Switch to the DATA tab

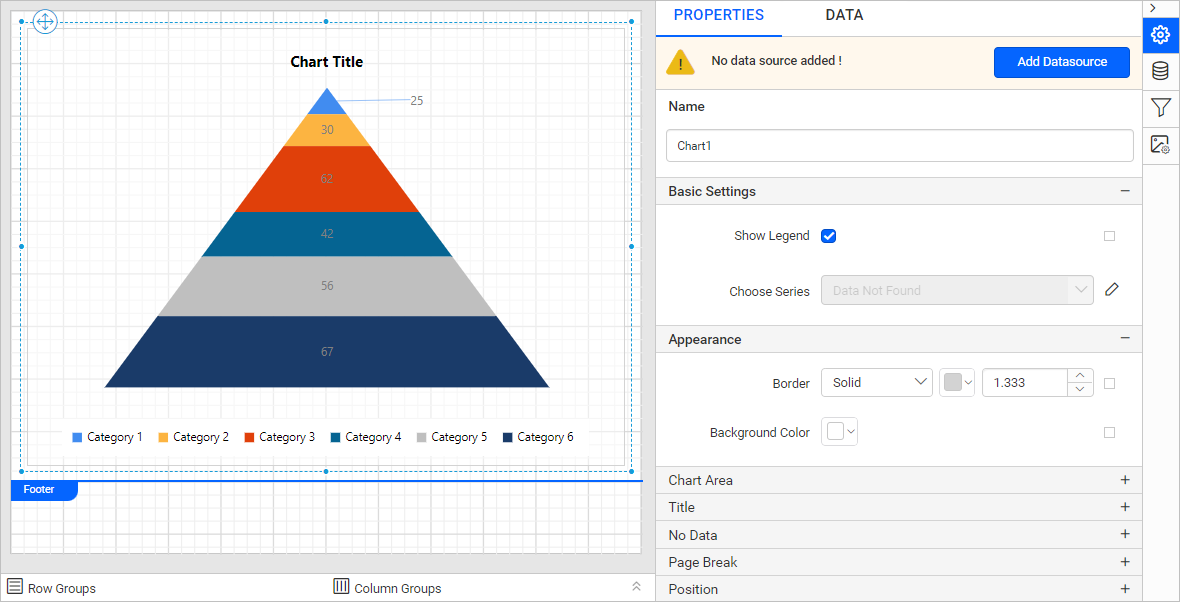844,15
